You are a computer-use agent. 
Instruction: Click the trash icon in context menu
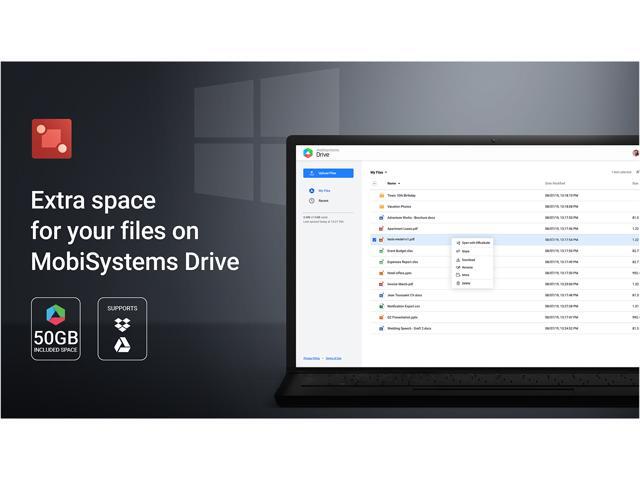click(x=458, y=283)
